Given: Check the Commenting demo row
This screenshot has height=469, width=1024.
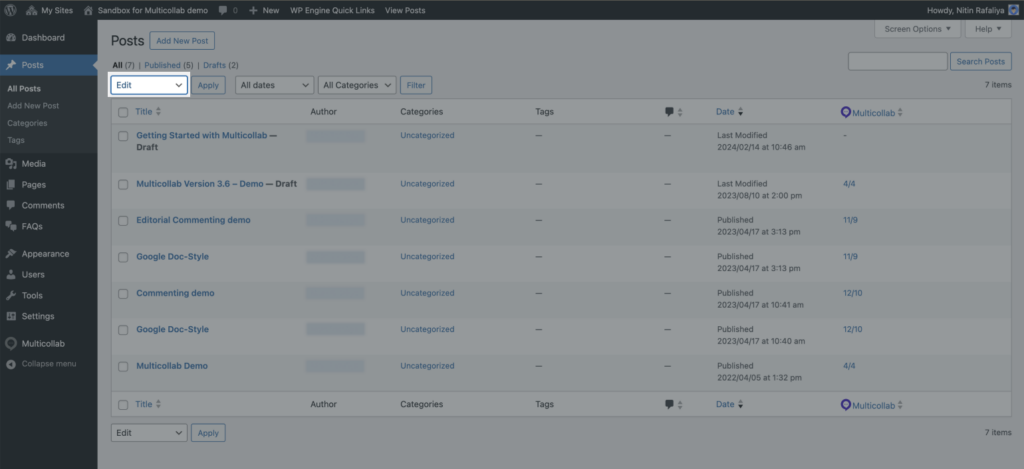Looking at the screenshot, I should tap(123, 294).
